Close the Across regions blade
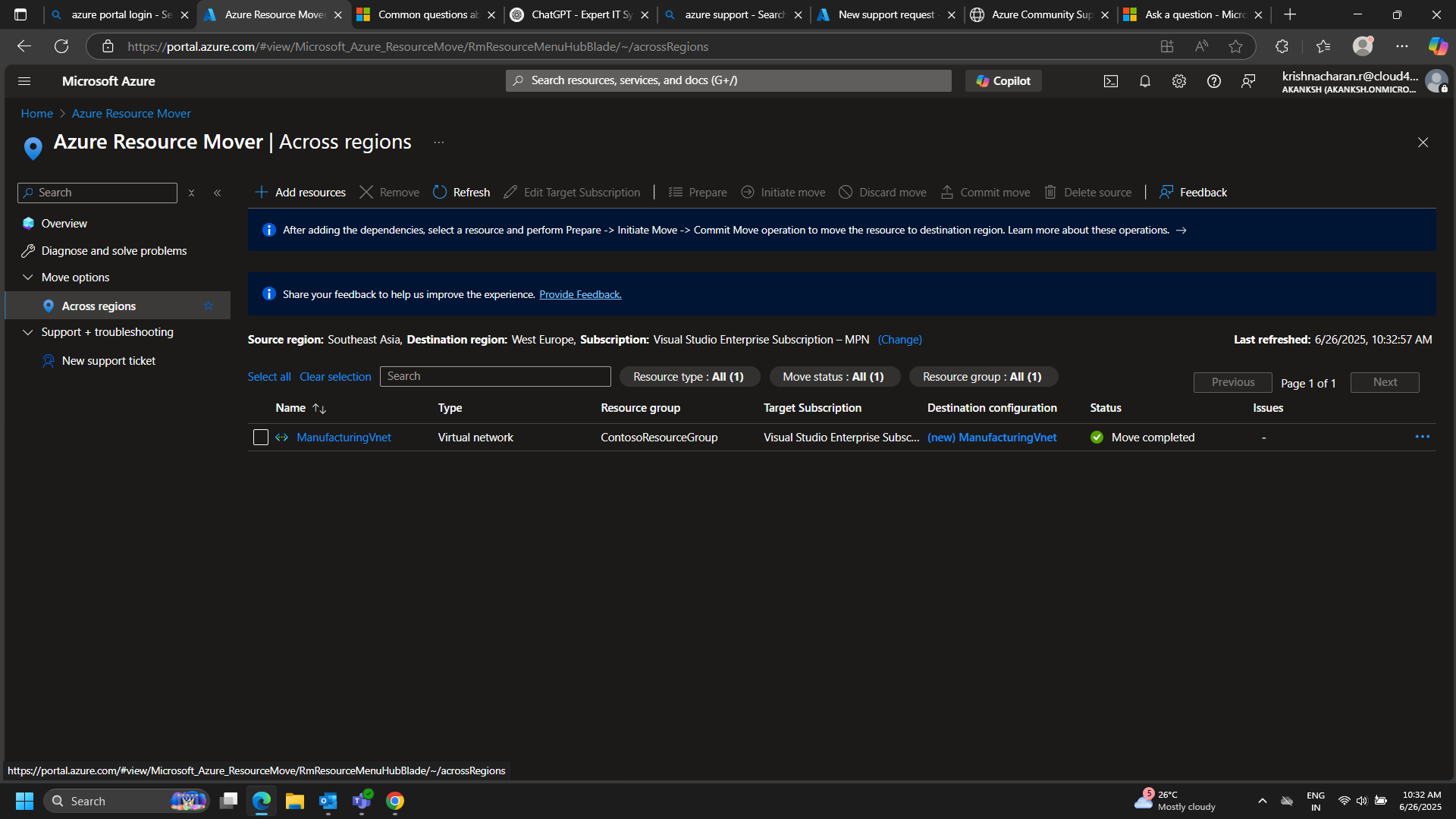Screen dimensions: 1456x819 1423,143
